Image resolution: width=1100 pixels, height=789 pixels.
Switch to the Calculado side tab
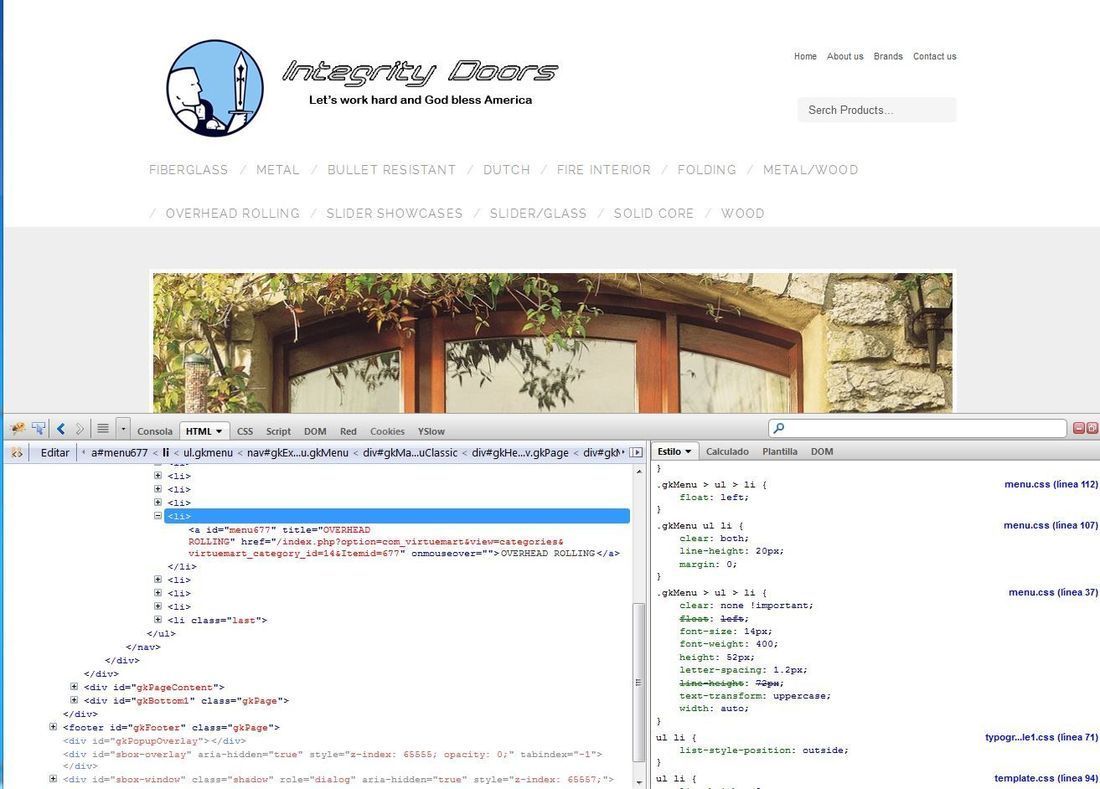click(727, 452)
